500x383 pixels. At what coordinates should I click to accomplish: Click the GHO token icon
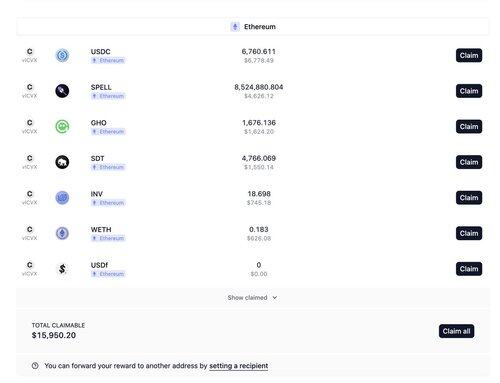[62, 126]
